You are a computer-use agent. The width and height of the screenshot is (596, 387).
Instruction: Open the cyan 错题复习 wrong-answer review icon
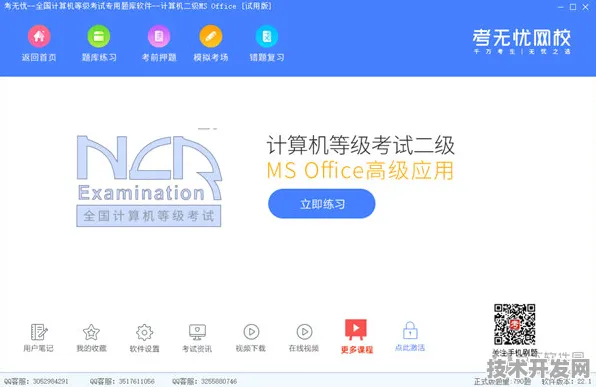coord(267,37)
